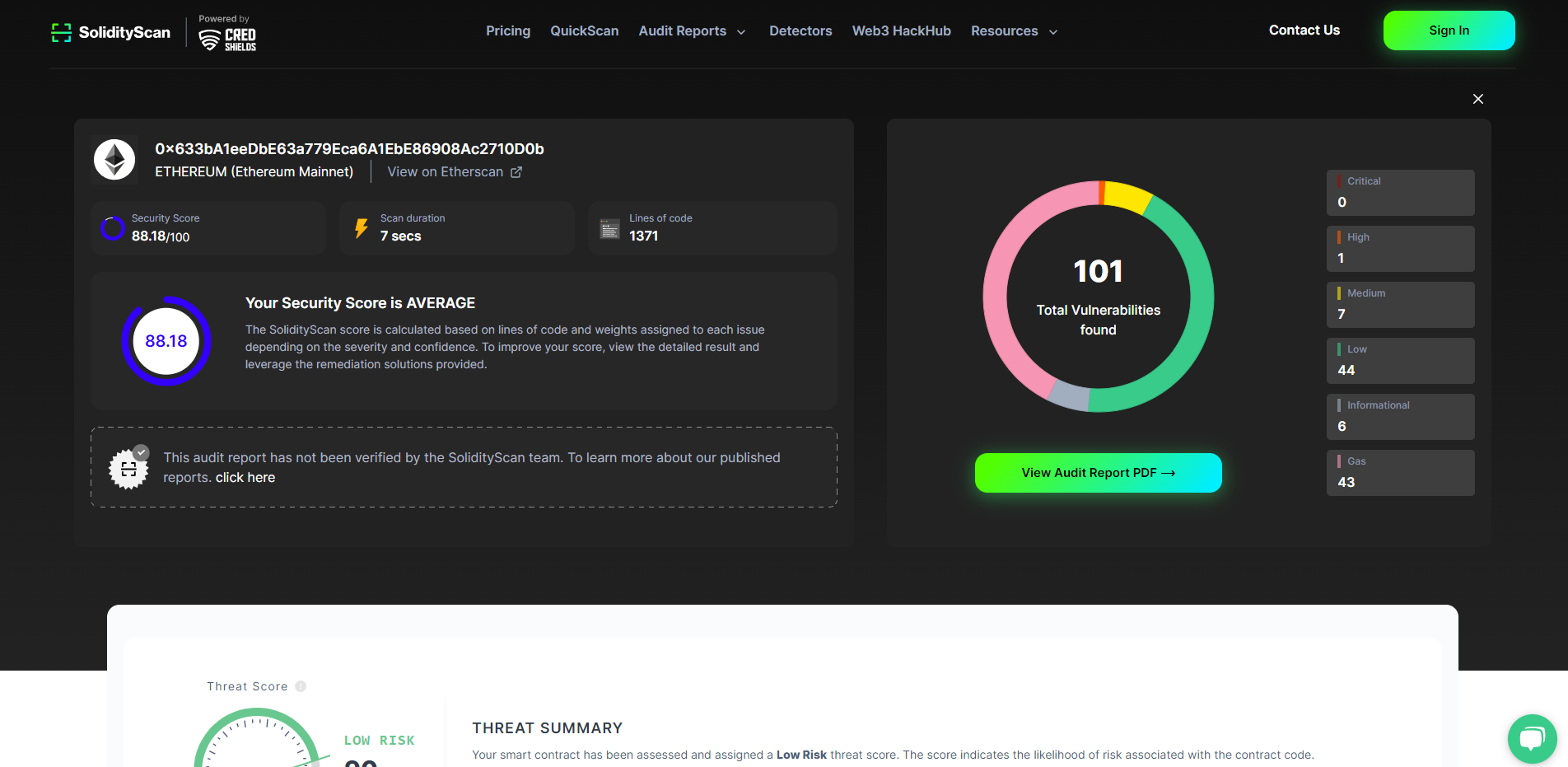The width and height of the screenshot is (1568, 767).
Task: Open the Pricing page
Action: pos(508,31)
